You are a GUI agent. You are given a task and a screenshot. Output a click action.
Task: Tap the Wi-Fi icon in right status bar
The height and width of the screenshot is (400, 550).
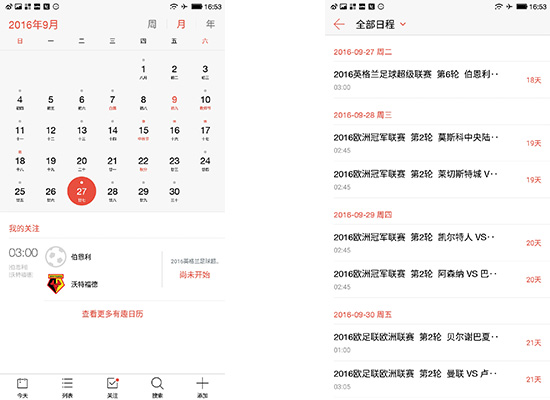(x=498, y=7)
